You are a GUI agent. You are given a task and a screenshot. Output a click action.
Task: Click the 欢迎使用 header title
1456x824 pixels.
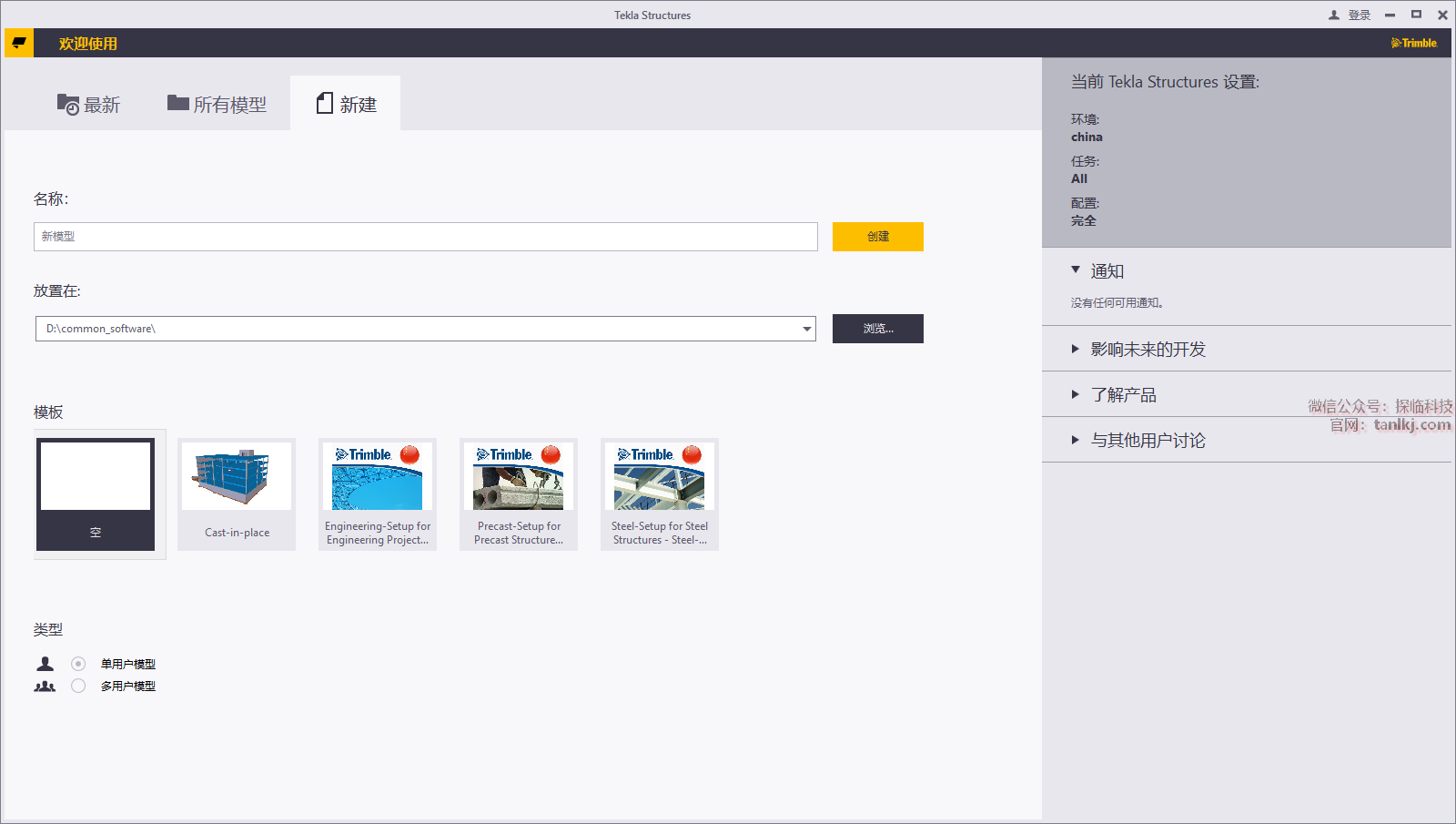click(88, 43)
